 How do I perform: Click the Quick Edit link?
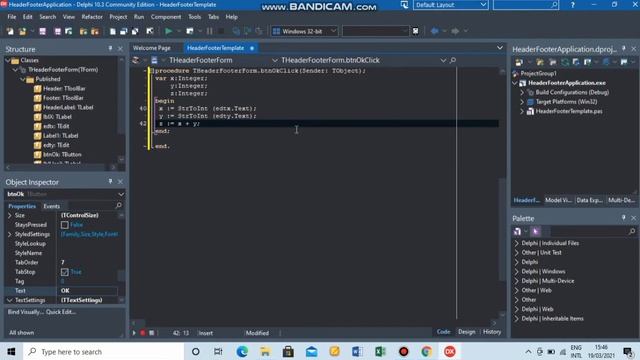tap(61, 312)
